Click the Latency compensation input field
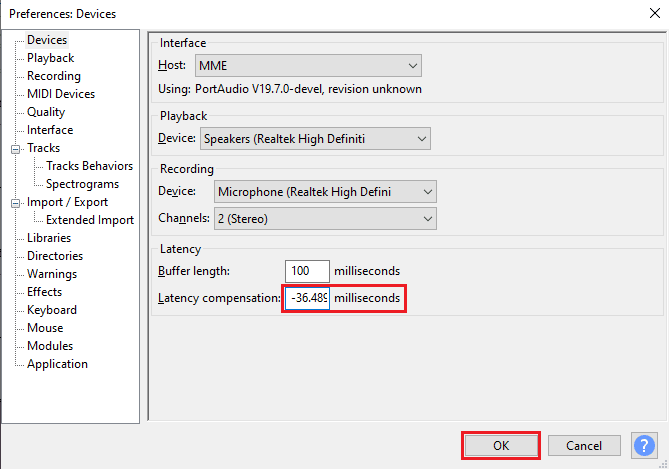Image resolution: width=669 pixels, height=469 pixels. pyautogui.click(x=307, y=298)
